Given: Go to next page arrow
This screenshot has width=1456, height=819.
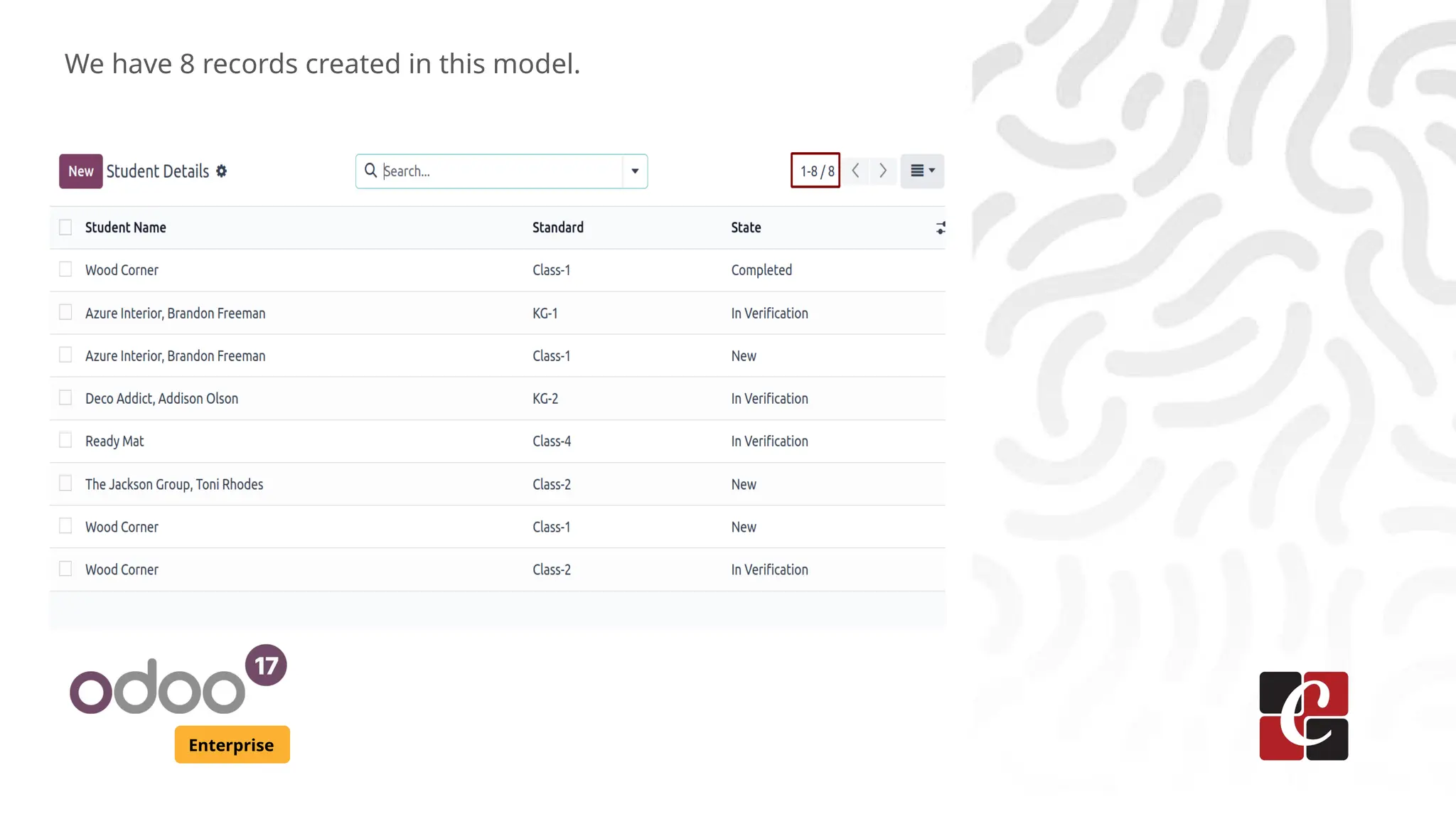Looking at the screenshot, I should (x=883, y=171).
